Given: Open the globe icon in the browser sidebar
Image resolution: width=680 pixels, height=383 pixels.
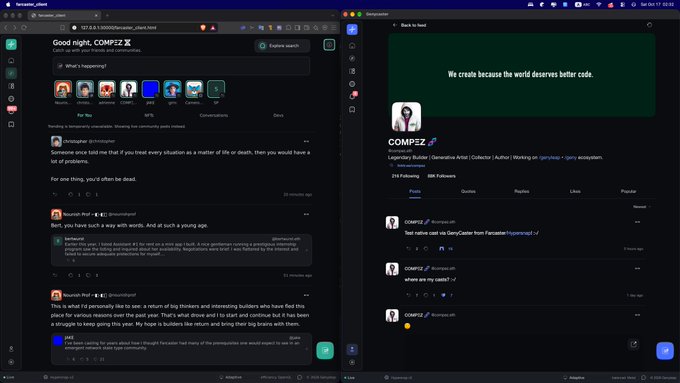Looking at the screenshot, I should 11,99.
